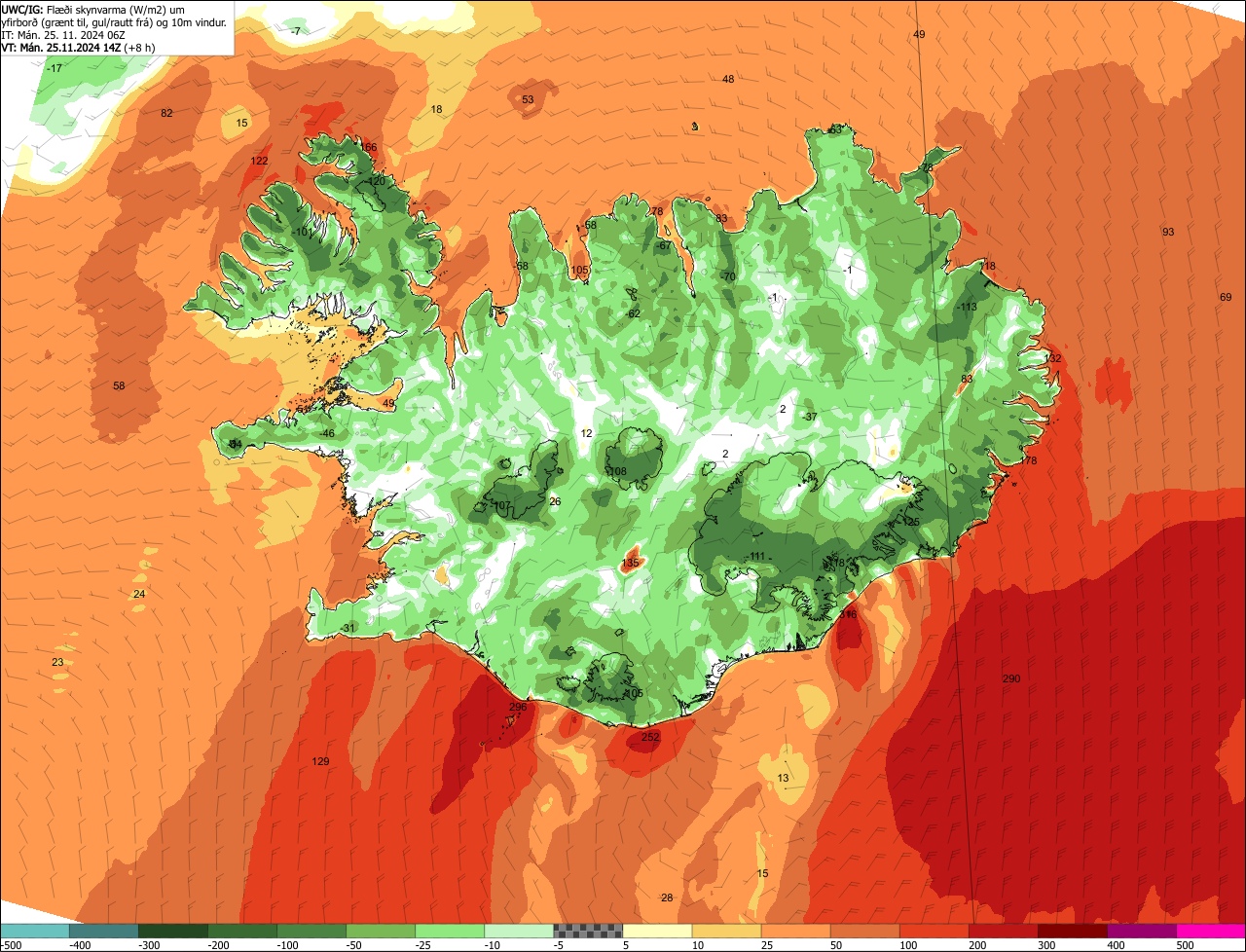The height and width of the screenshot is (952, 1246).
Task: Click the title line 'UWC/IG: Flæði skynvarma (W/m2) um'
Action: tap(92, 9)
